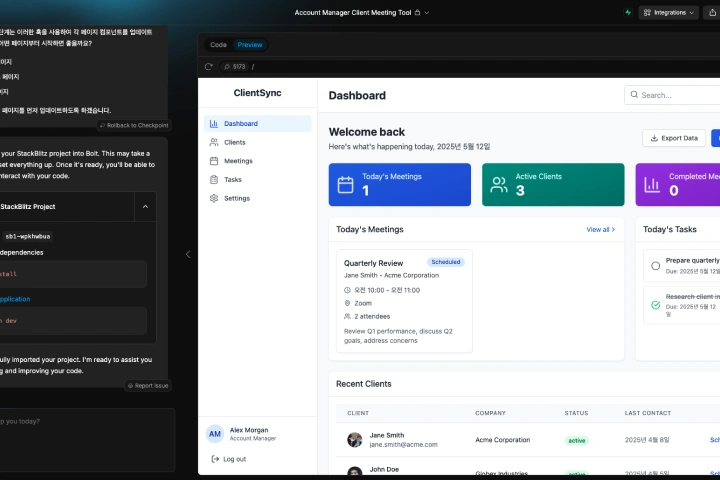Click the Report Issue button
The image size is (720, 480).
point(148,386)
